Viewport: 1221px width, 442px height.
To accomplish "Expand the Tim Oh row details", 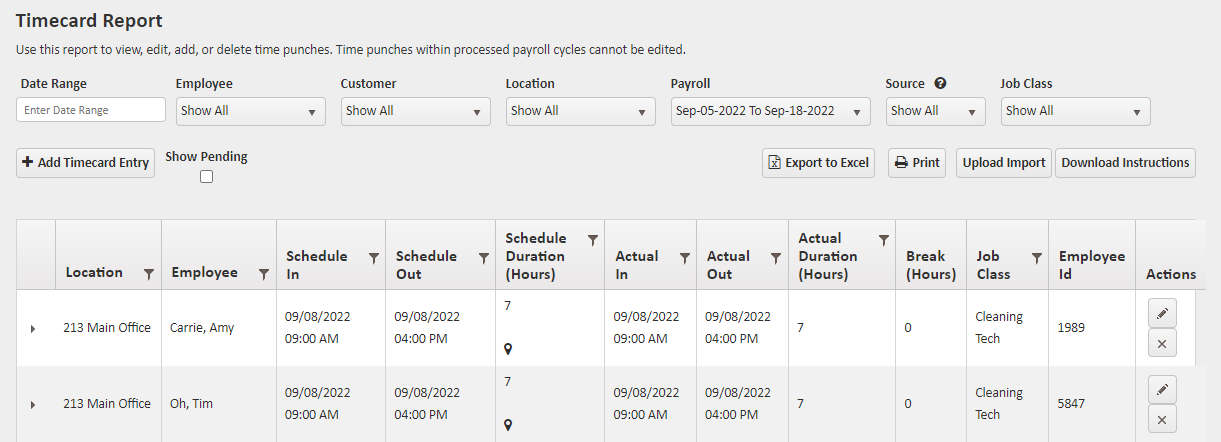I will [32, 404].
